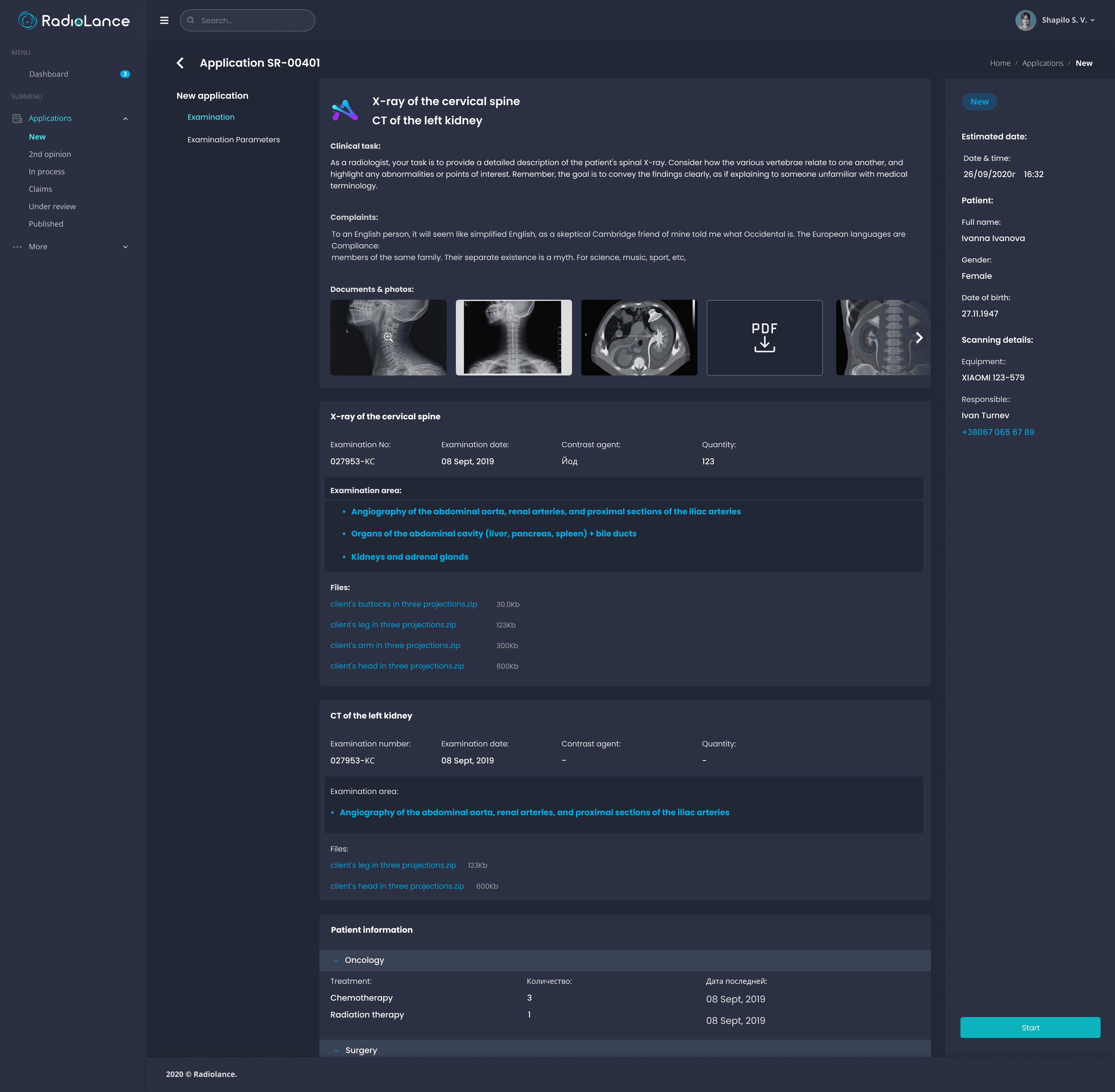Download client's buttocks in three projections.zip
This screenshot has width=1115, height=1092.
tap(404, 604)
